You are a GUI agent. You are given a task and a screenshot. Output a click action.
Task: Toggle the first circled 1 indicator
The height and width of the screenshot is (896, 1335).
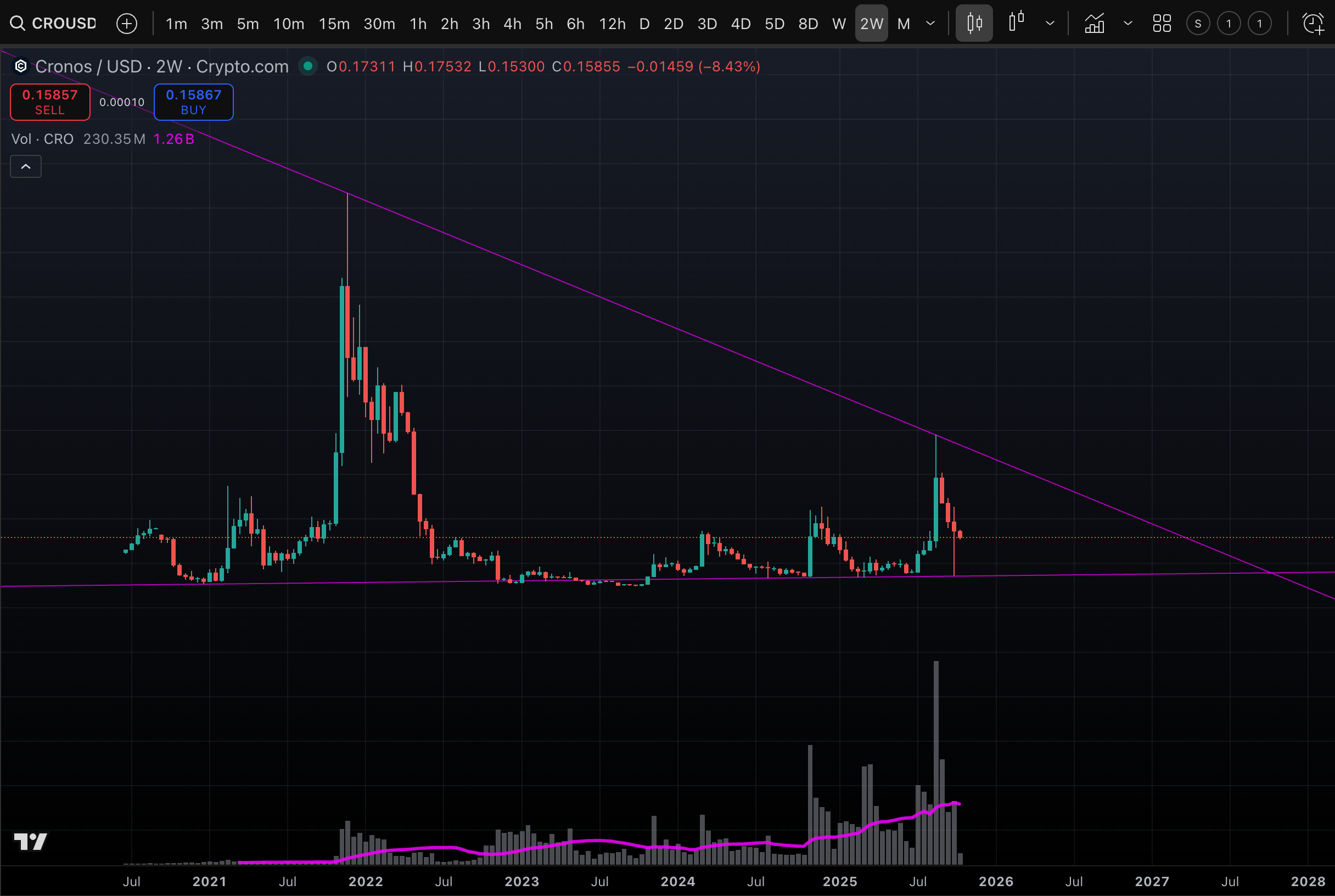pyautogui.click(x=1229, y=23)
